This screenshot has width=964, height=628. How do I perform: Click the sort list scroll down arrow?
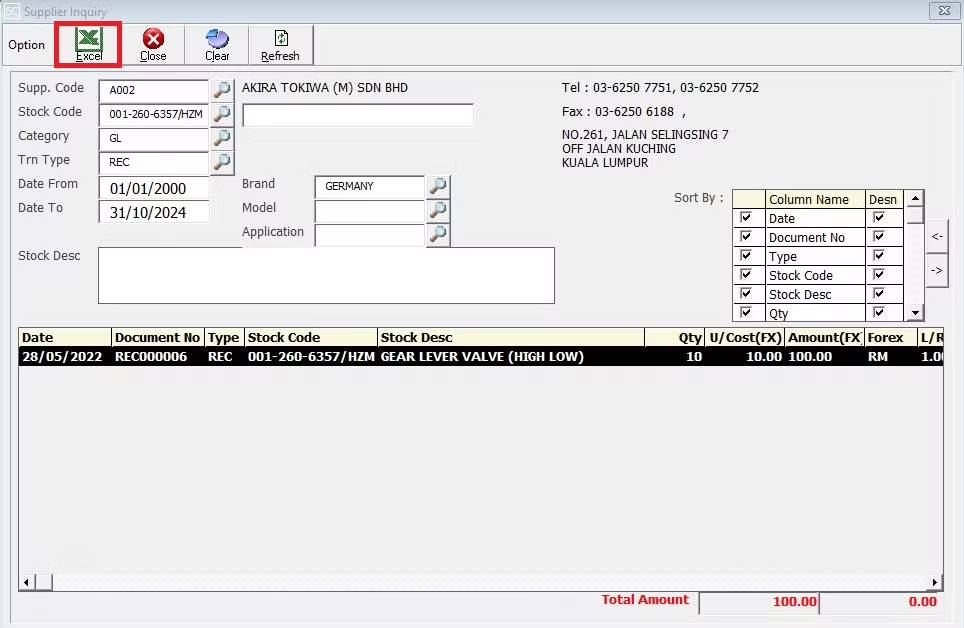point(915,313)
